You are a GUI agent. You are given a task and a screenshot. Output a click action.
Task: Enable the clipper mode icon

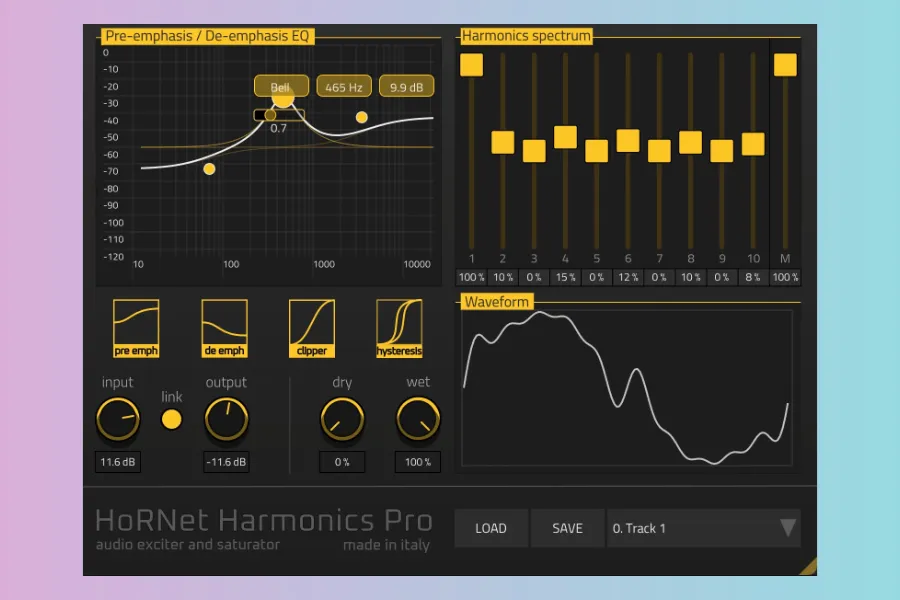click(311, 328)
